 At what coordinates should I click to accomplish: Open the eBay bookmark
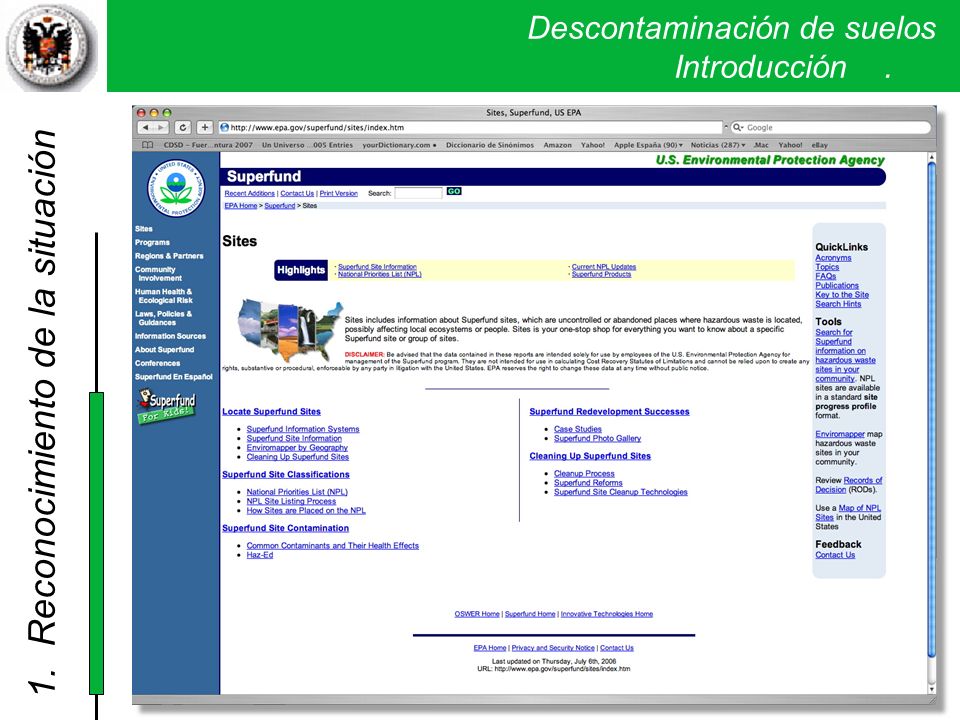(819, 145)
